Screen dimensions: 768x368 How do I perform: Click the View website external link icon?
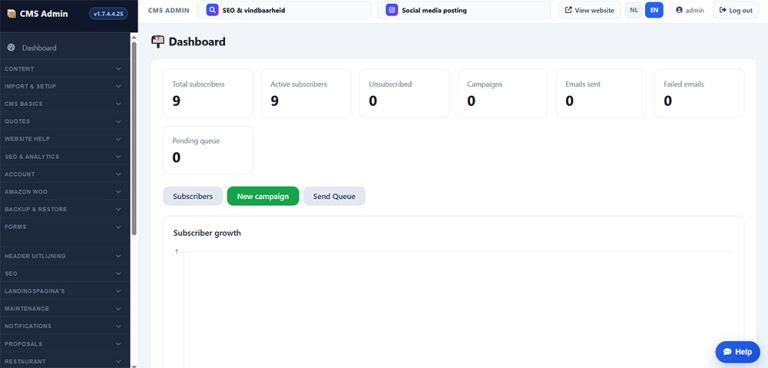tap(568, 10)
